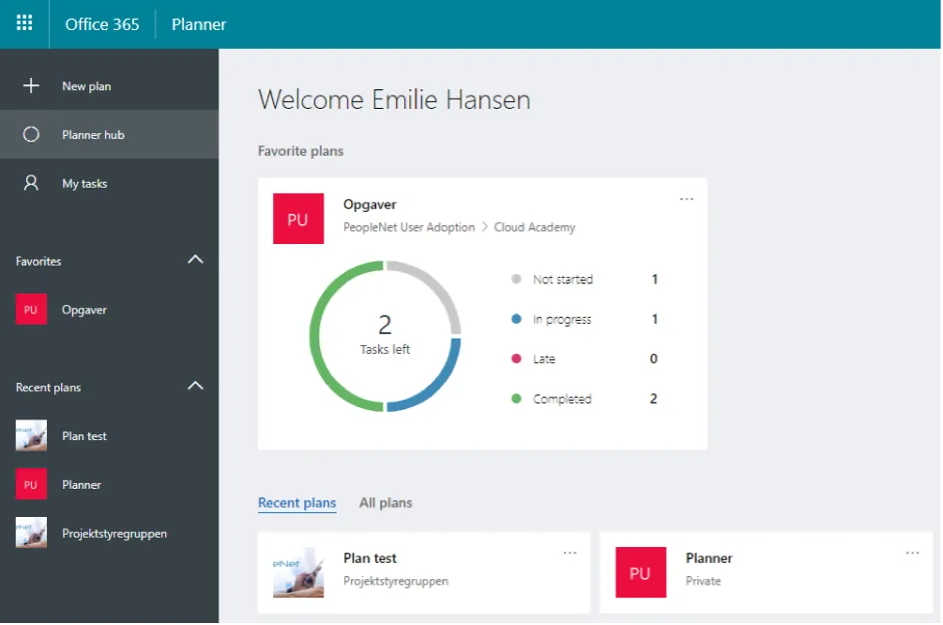Click the gray Not started legend dot
The height and width of the screenshot is (625, 943).
[516, 279]
